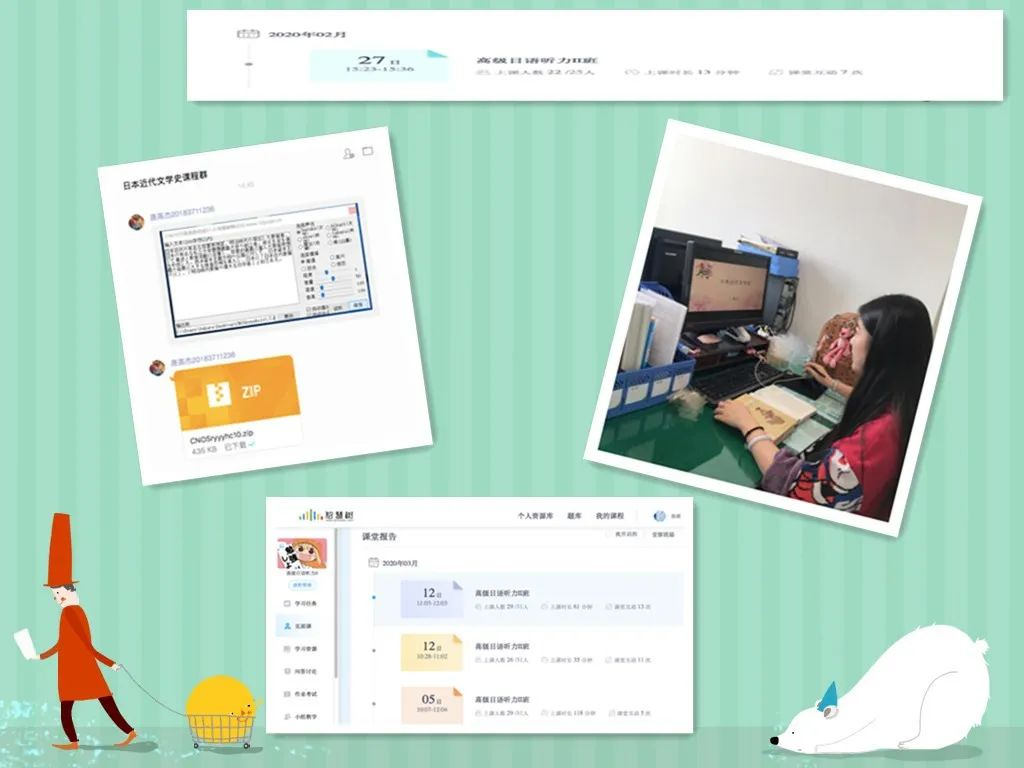1024x768 pixels.
Task: Open 作业考试 in the left sidebar
Action: point(304,696)
